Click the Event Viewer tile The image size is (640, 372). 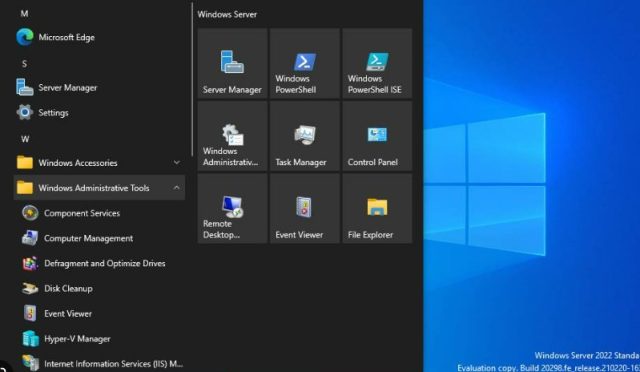(x=305, y=209)
